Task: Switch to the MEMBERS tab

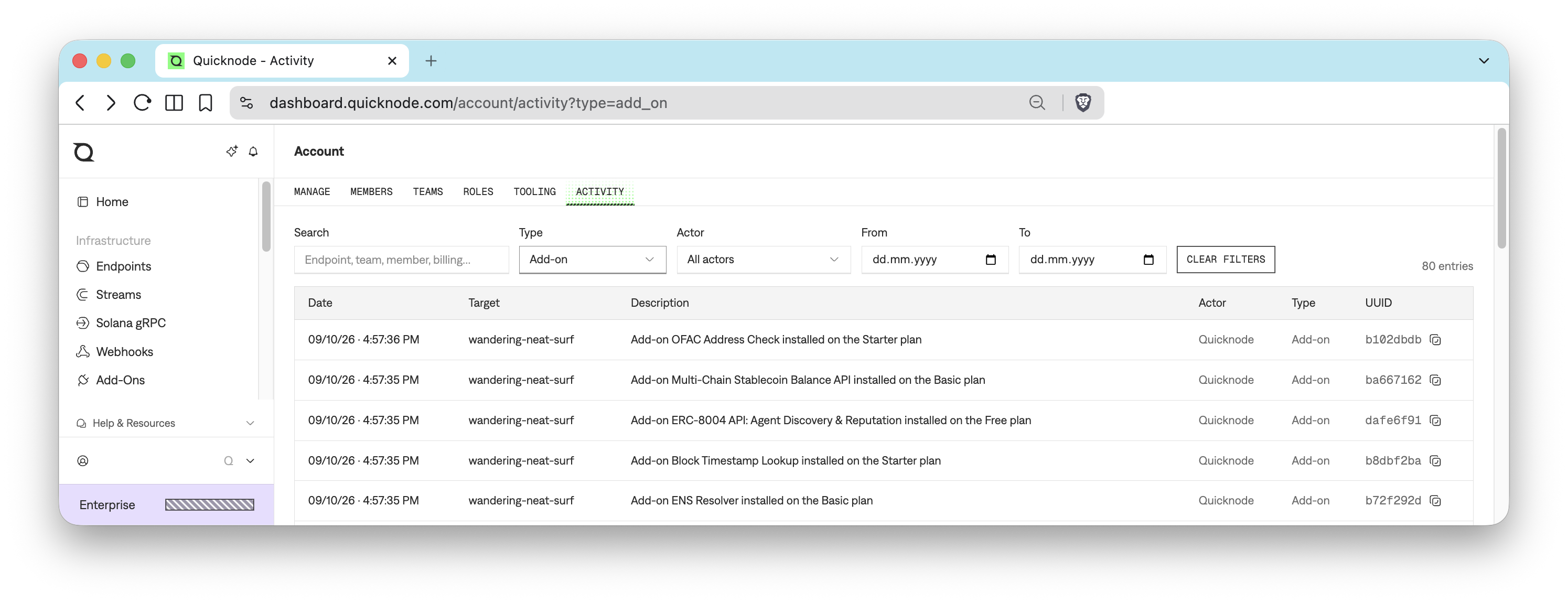Action: click(371, 192)
